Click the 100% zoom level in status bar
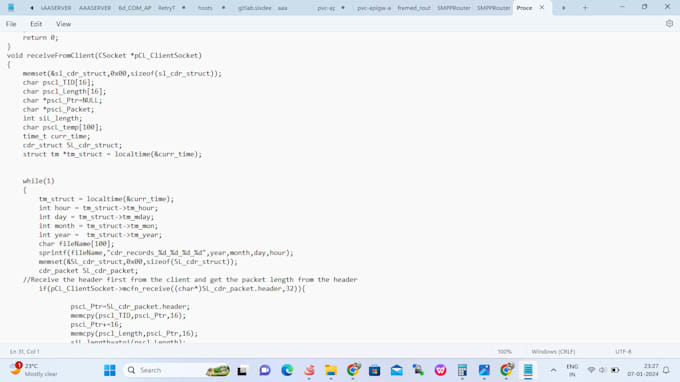This screenshot has width=680, height=382. coord(504,352)
